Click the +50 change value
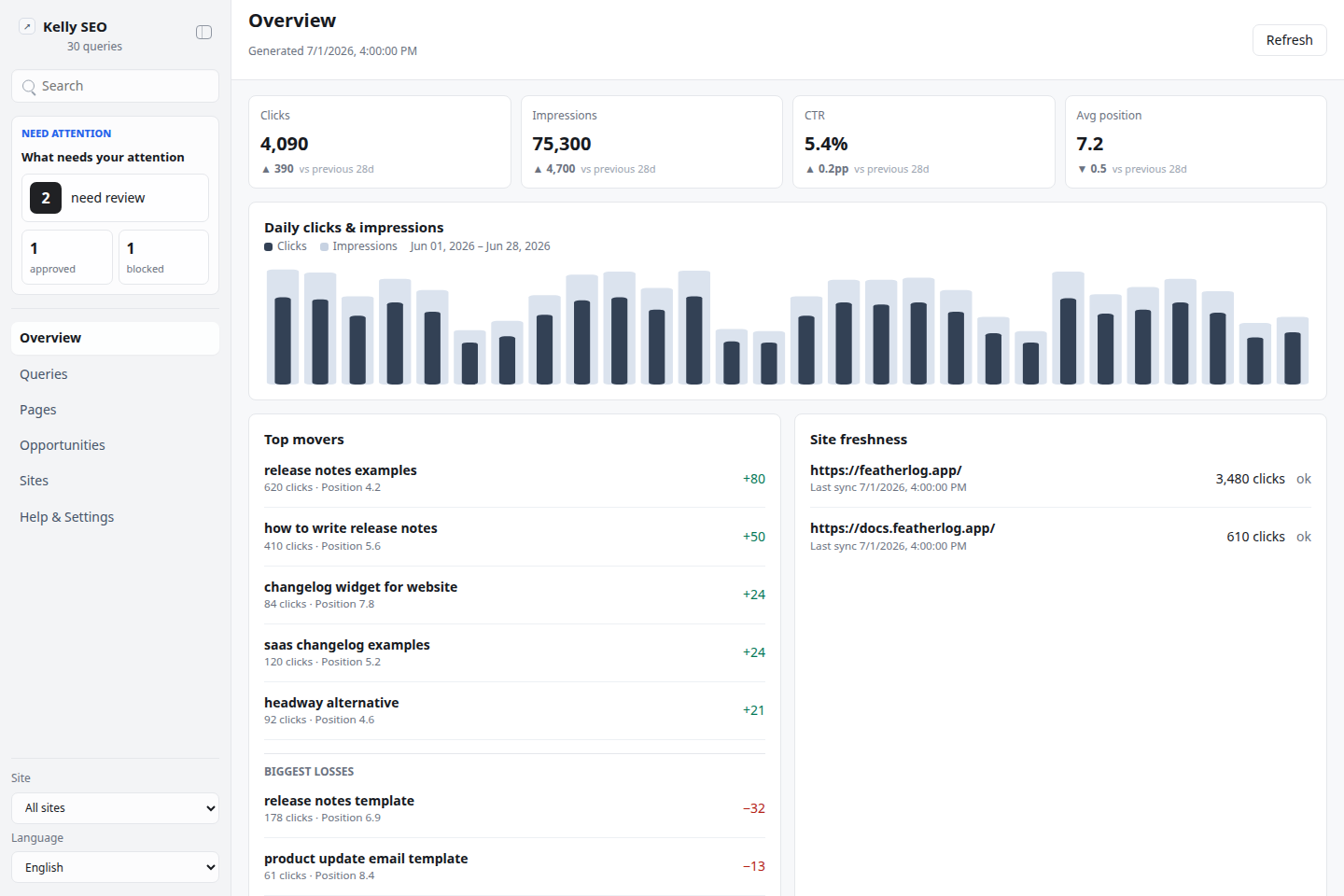Screen dimensions: 1344x896 (754, 537)
